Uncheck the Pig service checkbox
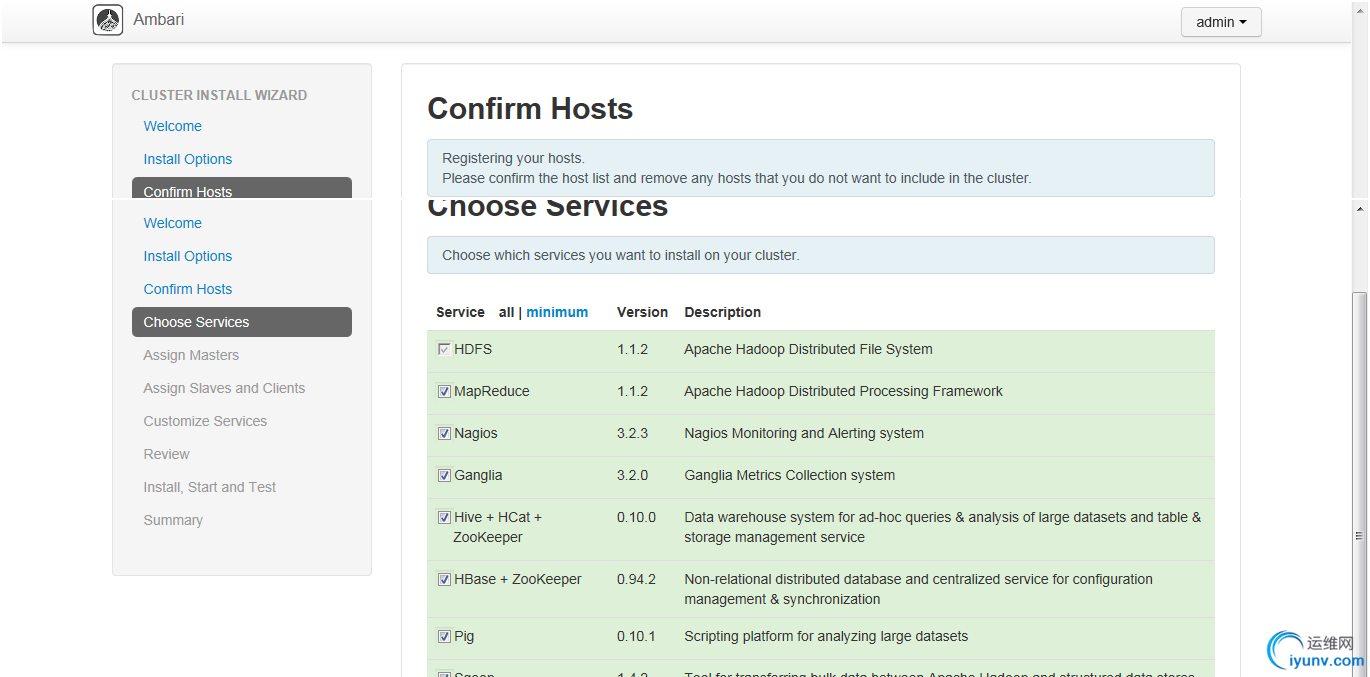The width and height of the screenshot is (1370, 677). [444, 637]
